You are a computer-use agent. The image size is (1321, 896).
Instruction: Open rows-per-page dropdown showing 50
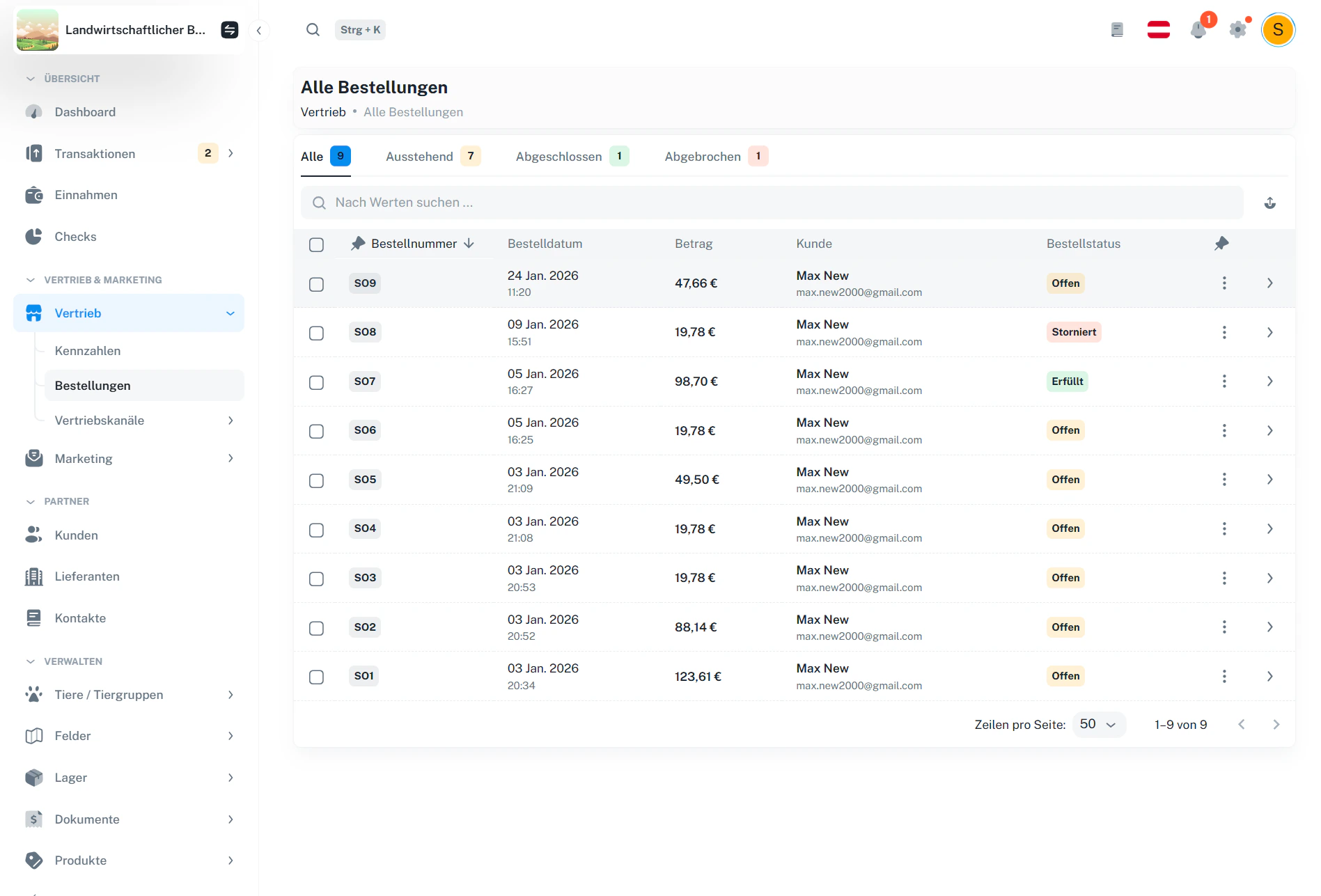pyautogui.click(x=1098, y=725)
